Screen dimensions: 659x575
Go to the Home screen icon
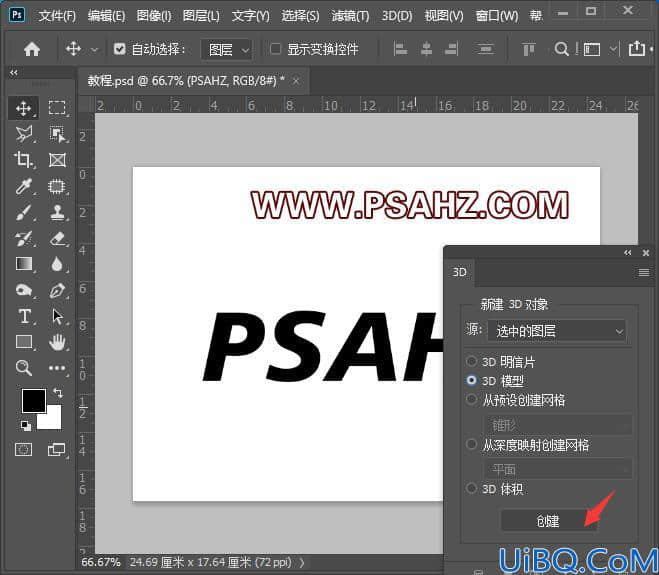[32, 49]
